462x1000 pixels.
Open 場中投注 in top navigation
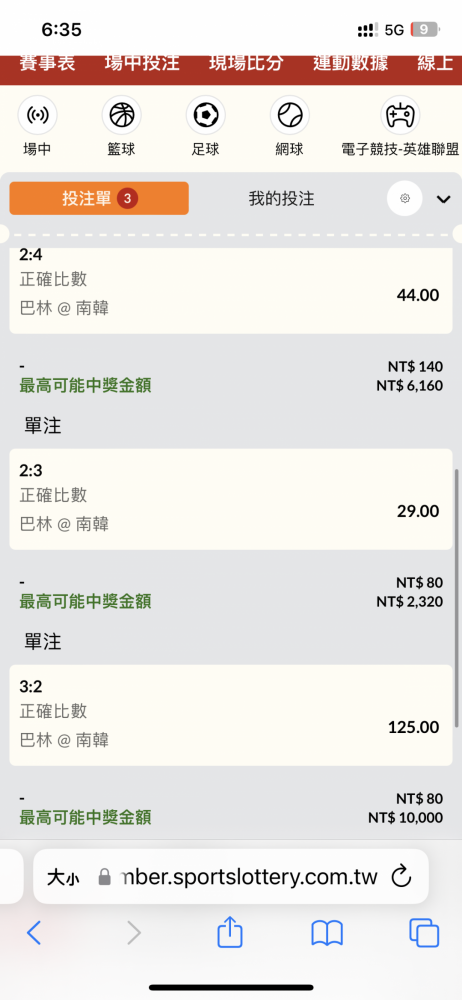(x=142, y=64)
